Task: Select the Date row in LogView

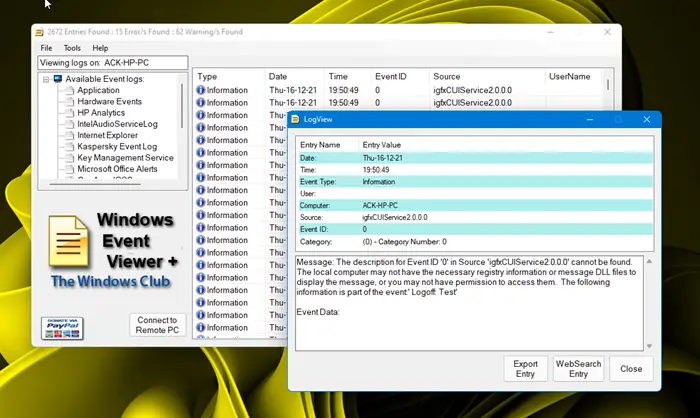Action: [x=475, y=158]
